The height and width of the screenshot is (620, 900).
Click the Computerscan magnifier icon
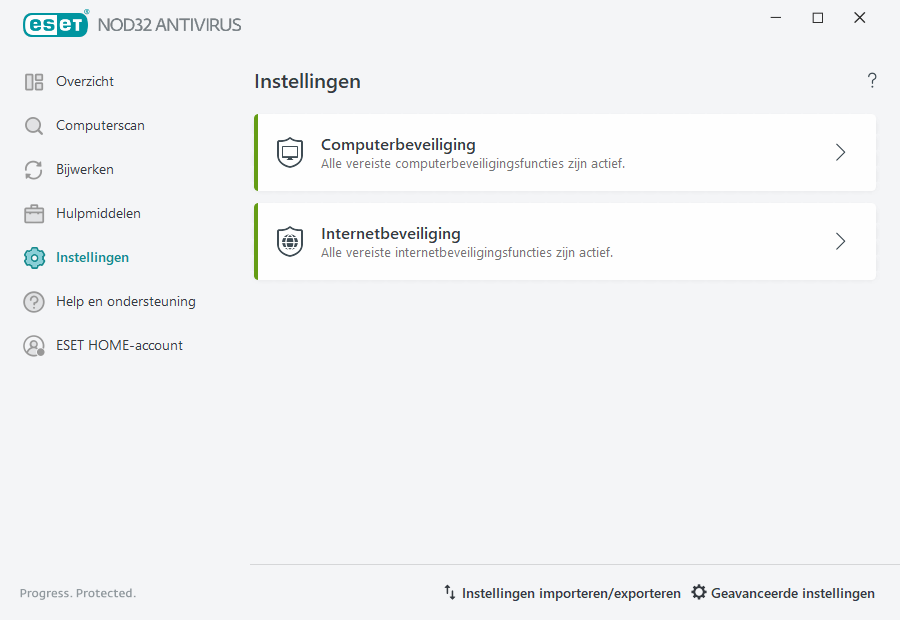coord(33,125)
